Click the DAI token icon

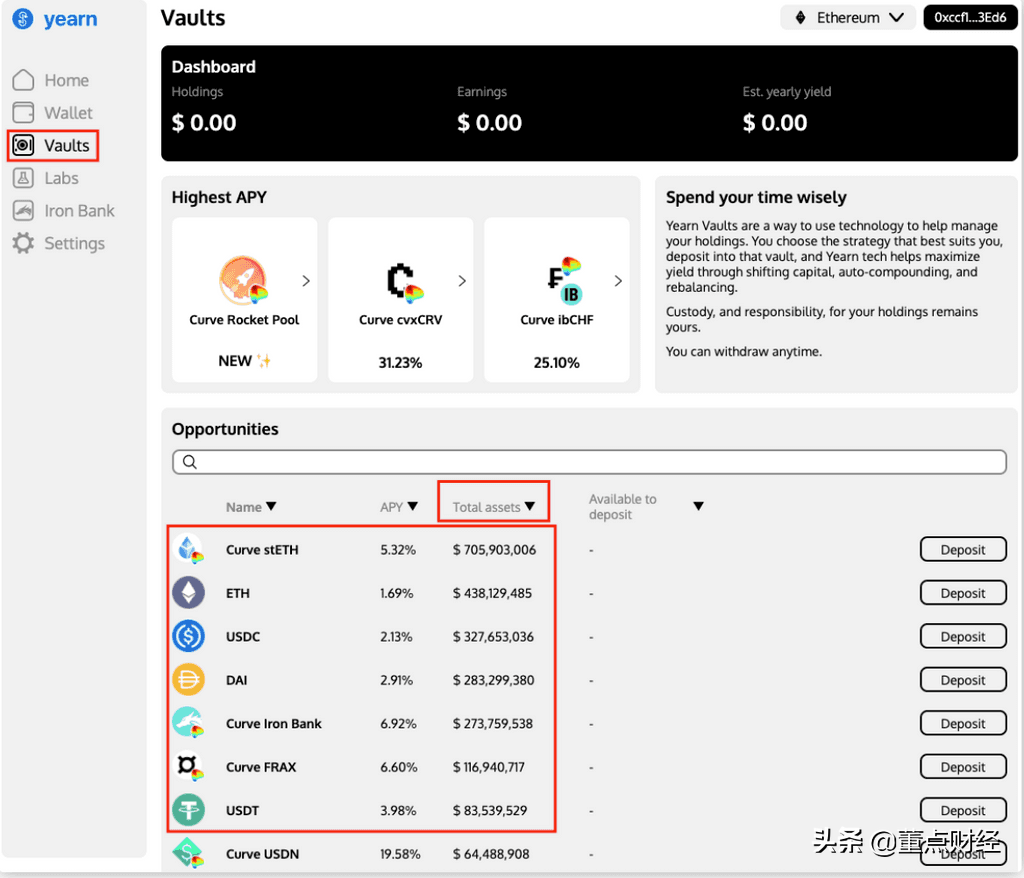coord(189,679)
